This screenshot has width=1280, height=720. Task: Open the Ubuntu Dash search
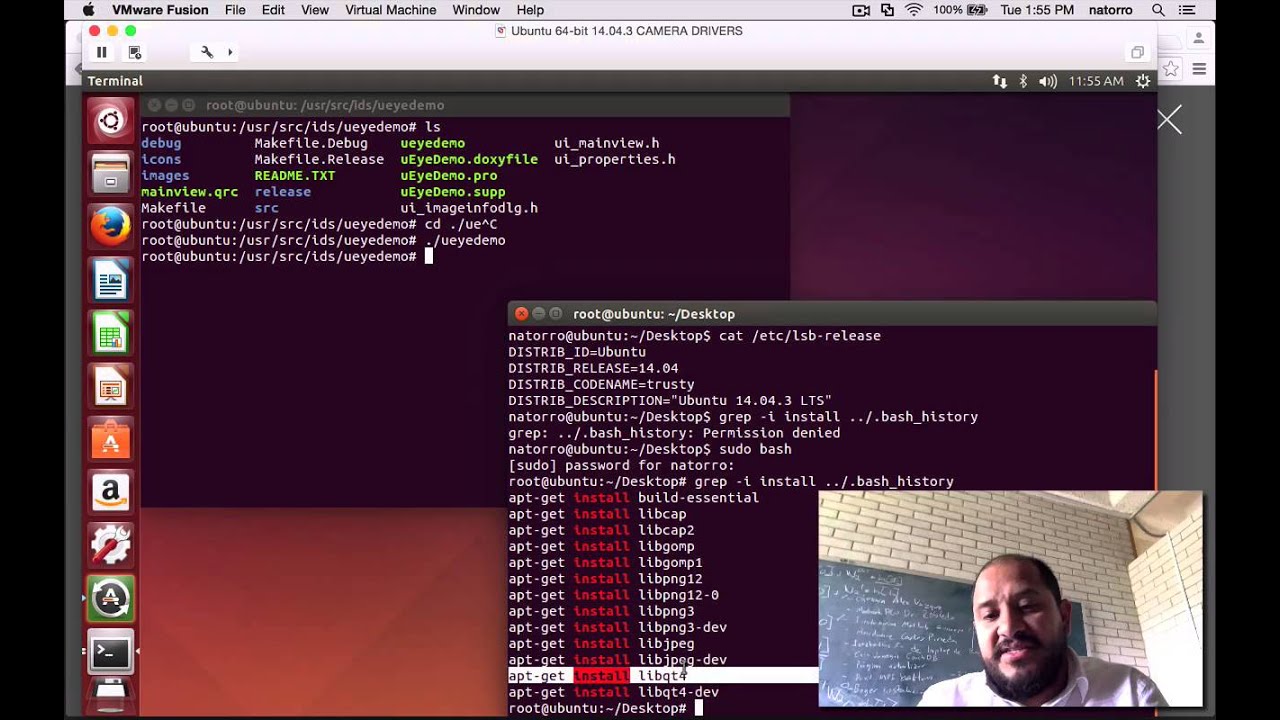coord(110,121)
